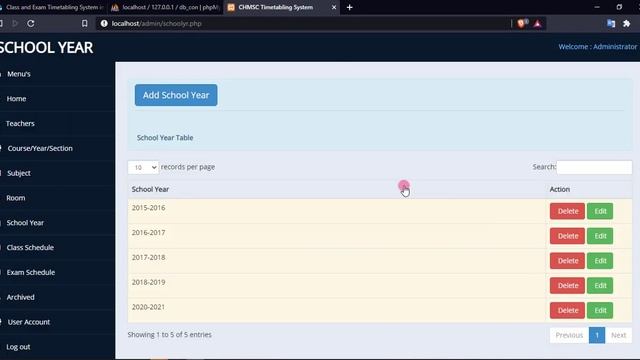Log out from the sidebar
This screenshot has width=640, height=360.
tap(18, 347)
